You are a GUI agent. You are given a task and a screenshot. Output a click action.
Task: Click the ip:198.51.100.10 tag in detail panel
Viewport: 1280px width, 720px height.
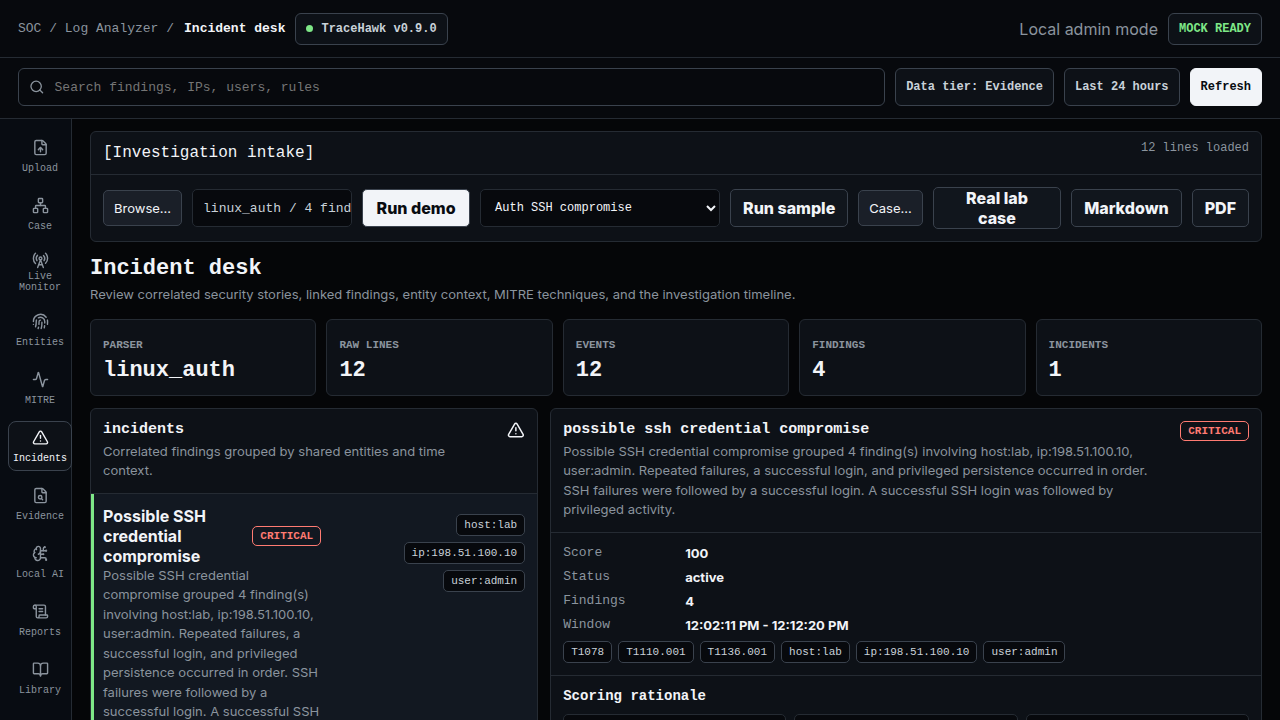coord(917,652)
